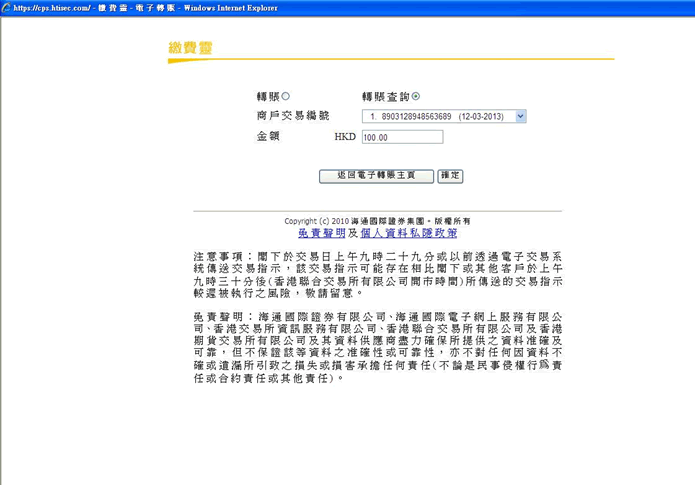Click the 免責聲明 disclaimer paragraph at bottom
This screenshot has height=485, width=695.
pyautogui.click(x=378, y=347)
